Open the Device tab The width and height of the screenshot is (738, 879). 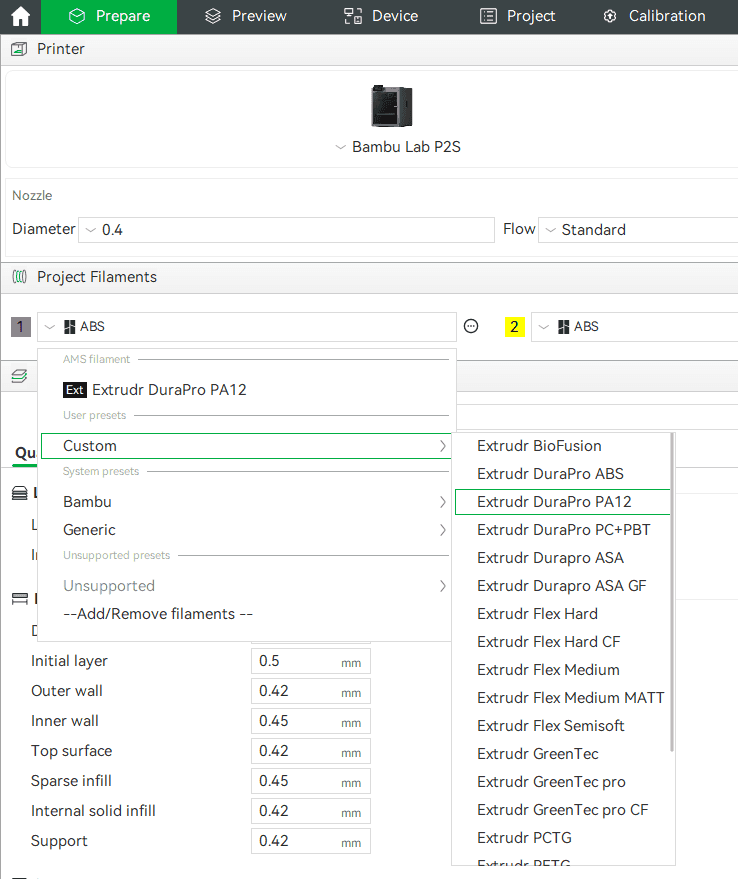(x=381, y=16)
